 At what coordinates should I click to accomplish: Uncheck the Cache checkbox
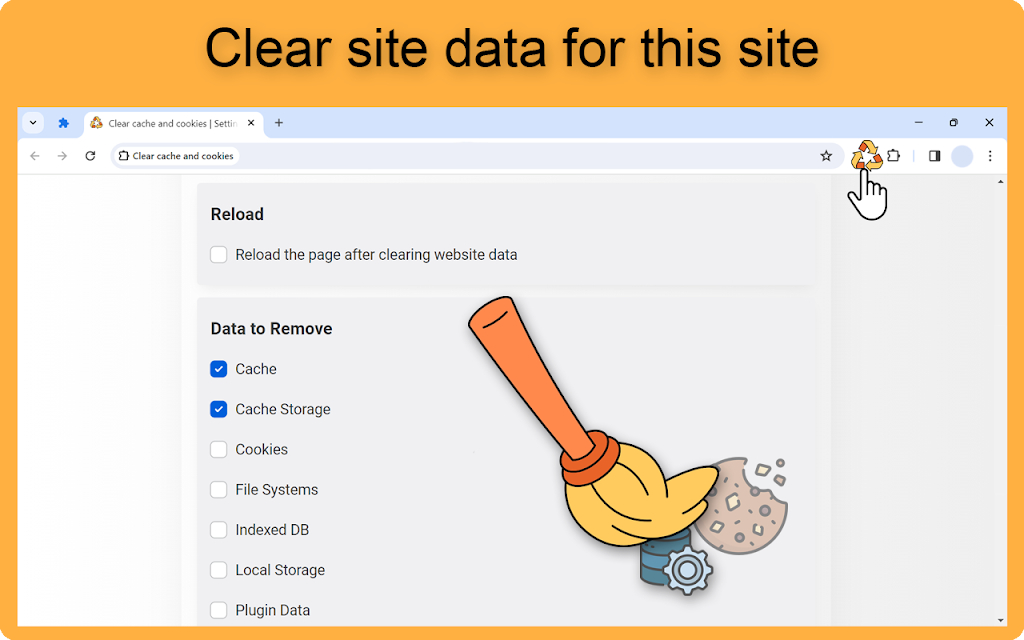click(218, 369)
